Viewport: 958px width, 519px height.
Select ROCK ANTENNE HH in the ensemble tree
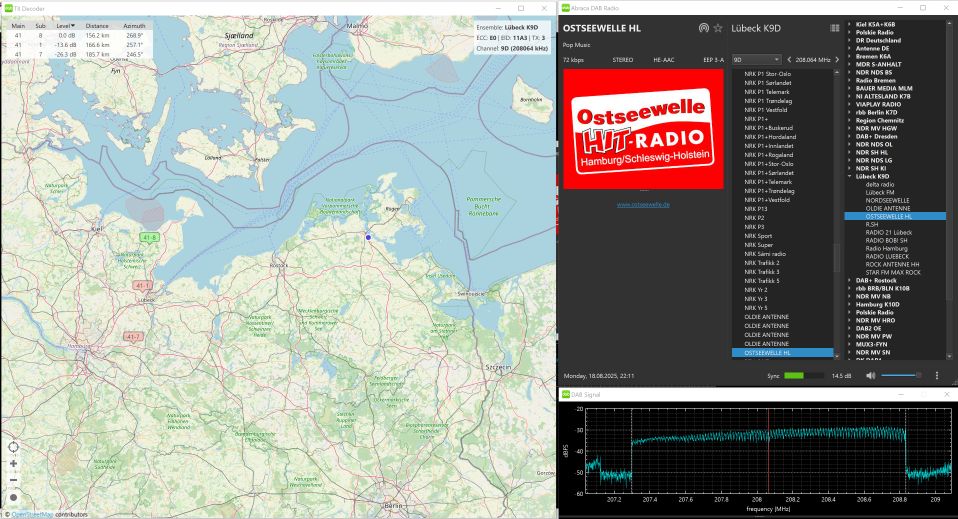(886, 264)
